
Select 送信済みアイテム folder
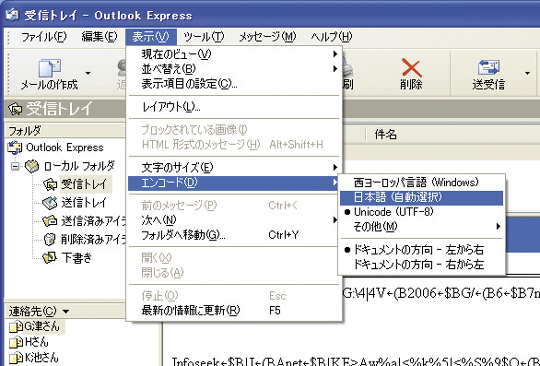[93, 221]
